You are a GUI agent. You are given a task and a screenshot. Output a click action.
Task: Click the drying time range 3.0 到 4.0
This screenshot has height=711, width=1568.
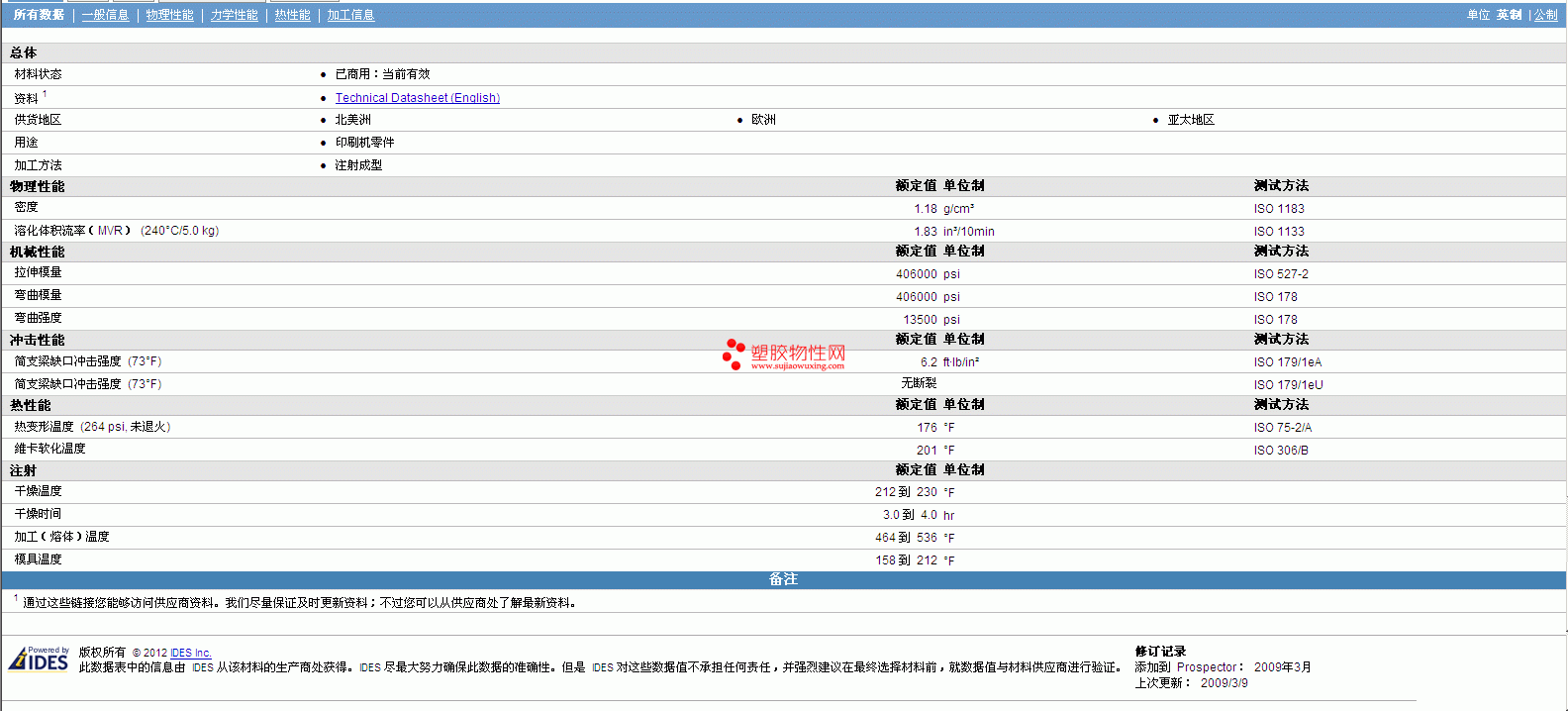click(x=910, y=515)
